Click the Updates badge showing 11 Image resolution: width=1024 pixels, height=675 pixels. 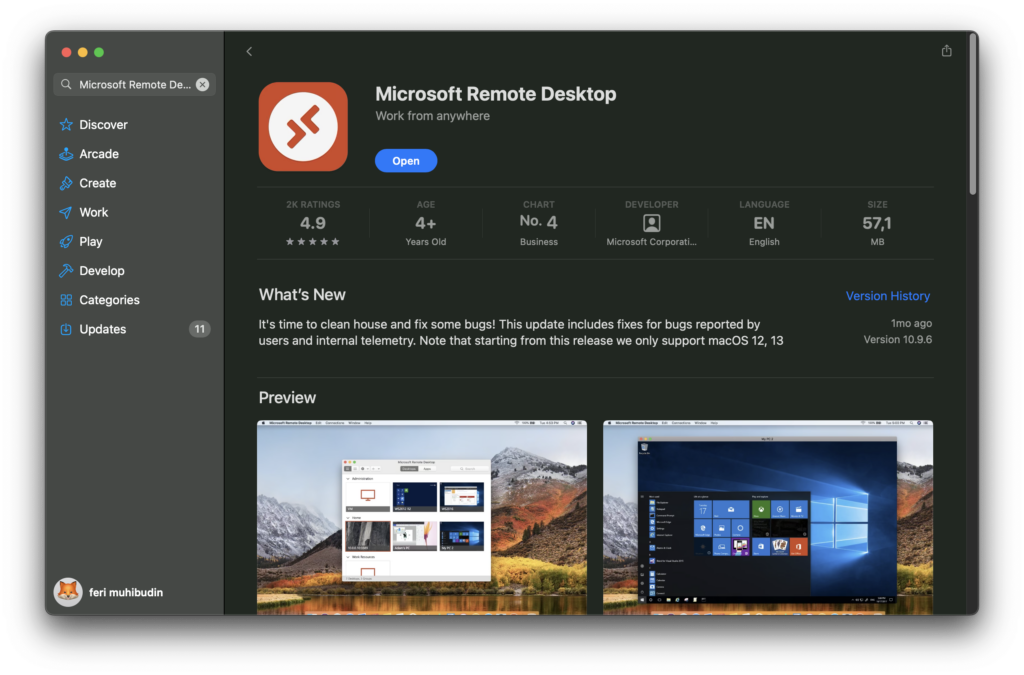(x=199, y=329)
